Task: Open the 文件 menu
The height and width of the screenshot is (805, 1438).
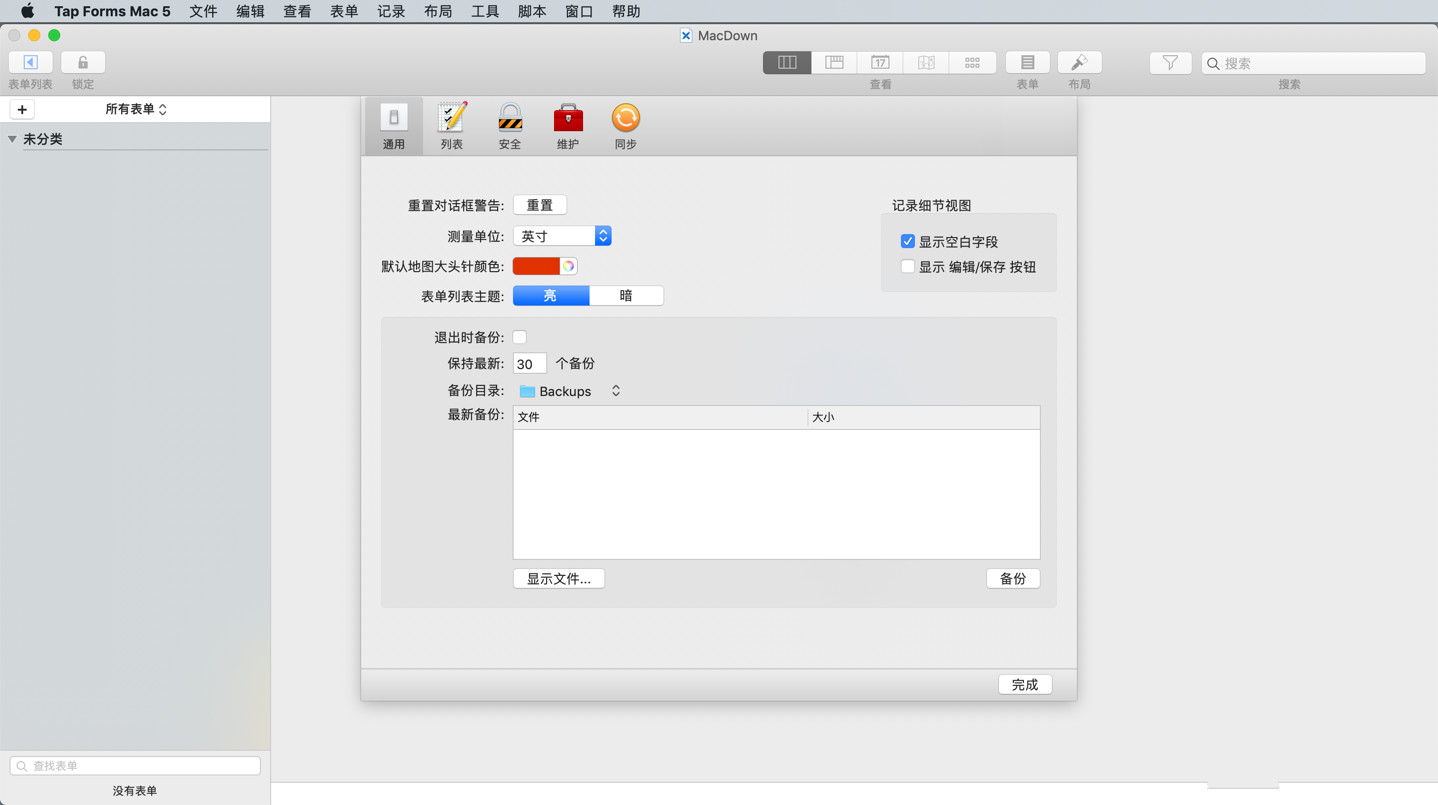Action: click(203, 11)
